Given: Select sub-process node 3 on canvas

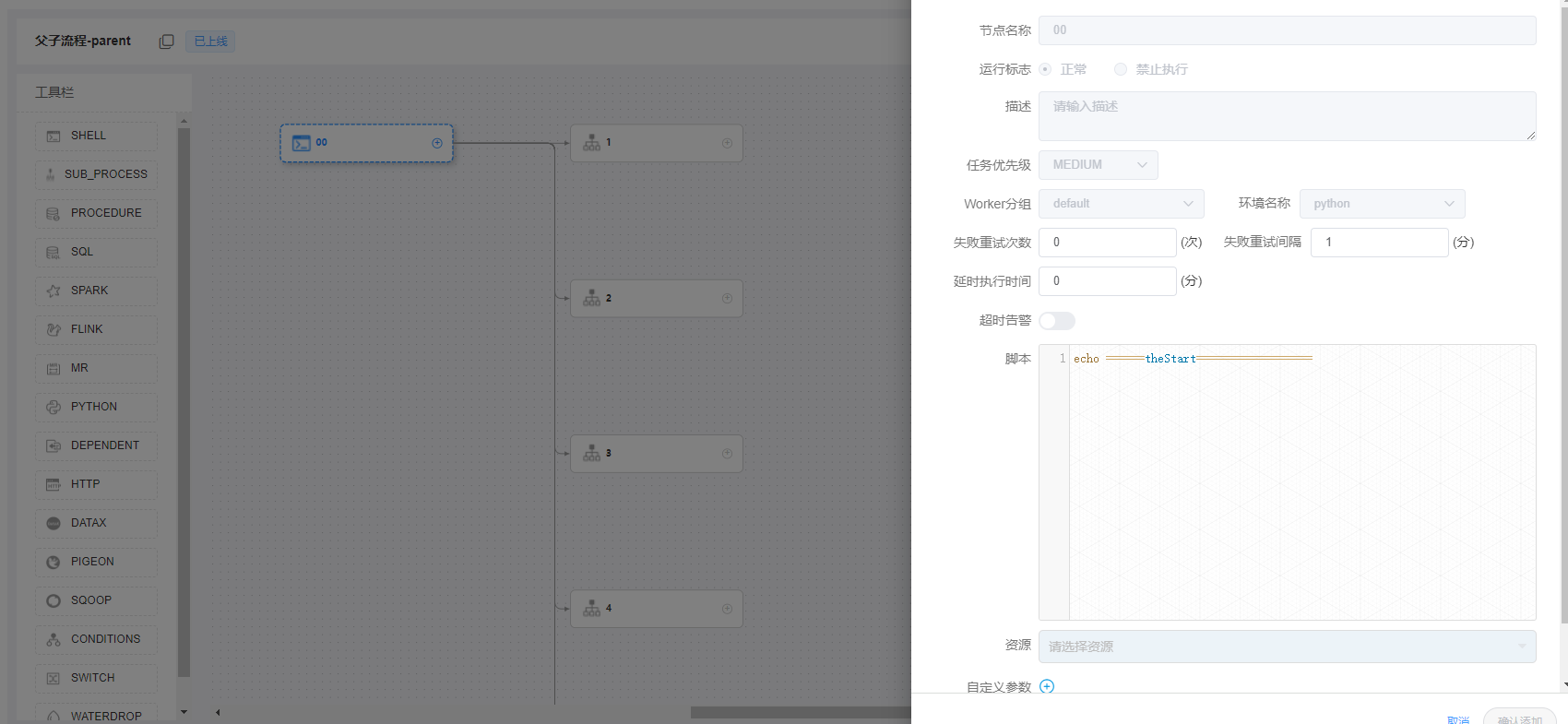Looking at the screenshot, I should click(657, 454).
